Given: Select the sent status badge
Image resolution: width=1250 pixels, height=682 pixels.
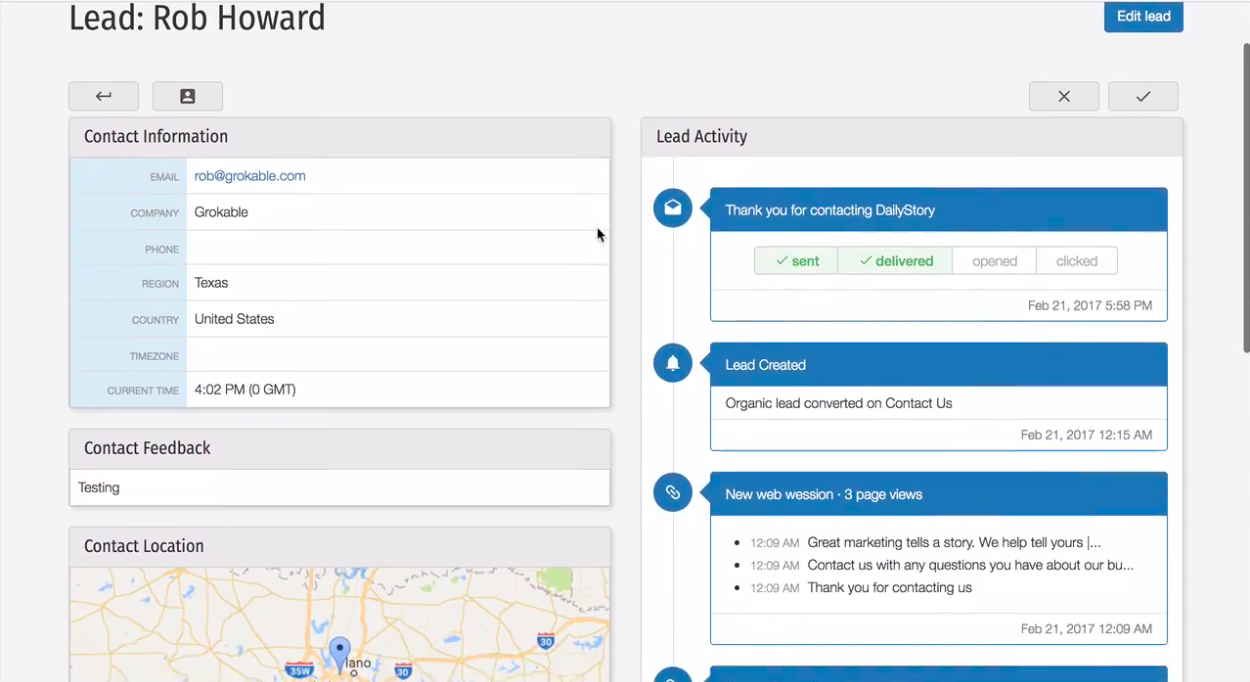Looking at the screenshot, I should [796, 261].
